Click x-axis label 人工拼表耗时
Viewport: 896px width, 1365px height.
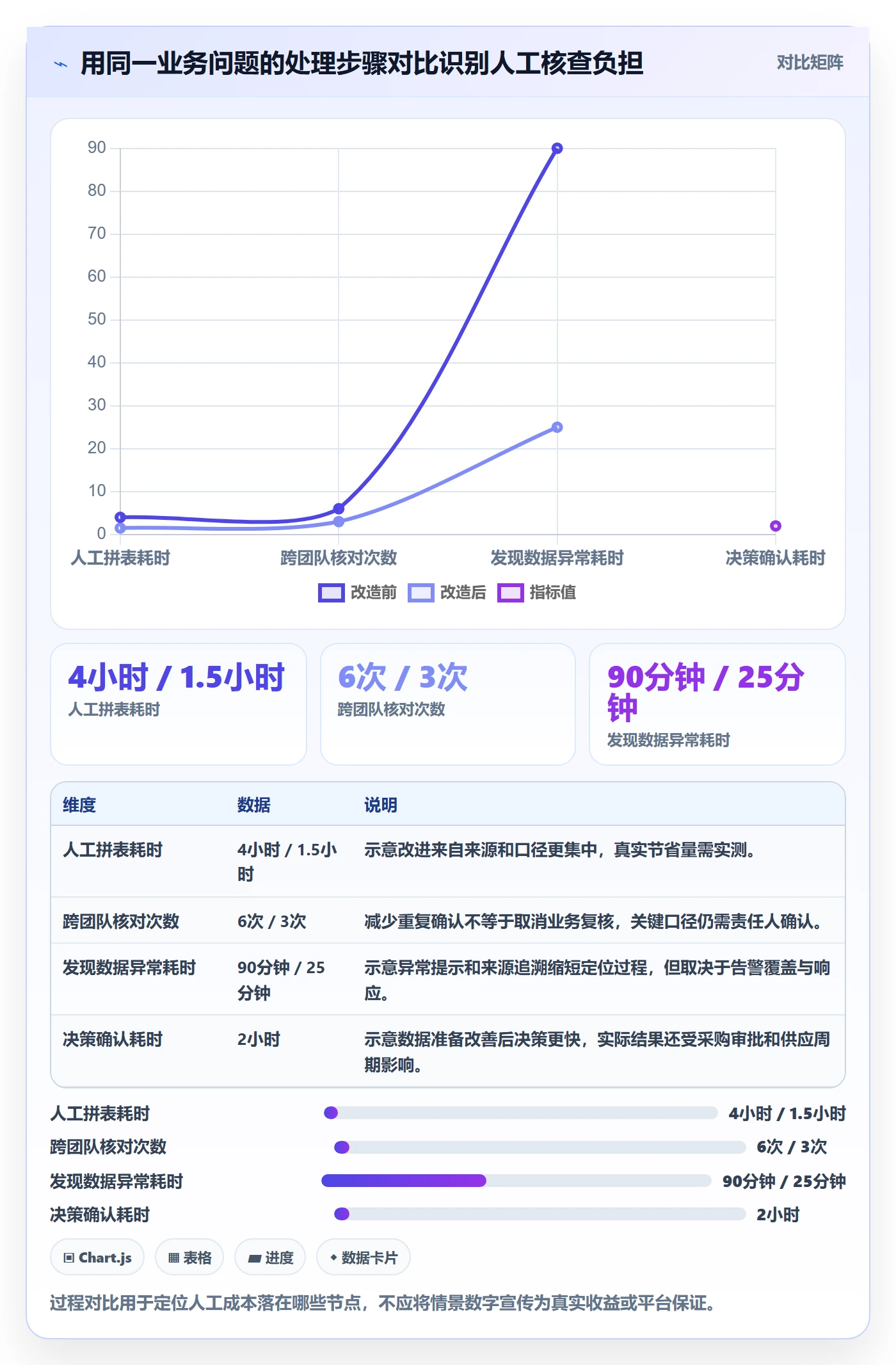tap(120, 558)
